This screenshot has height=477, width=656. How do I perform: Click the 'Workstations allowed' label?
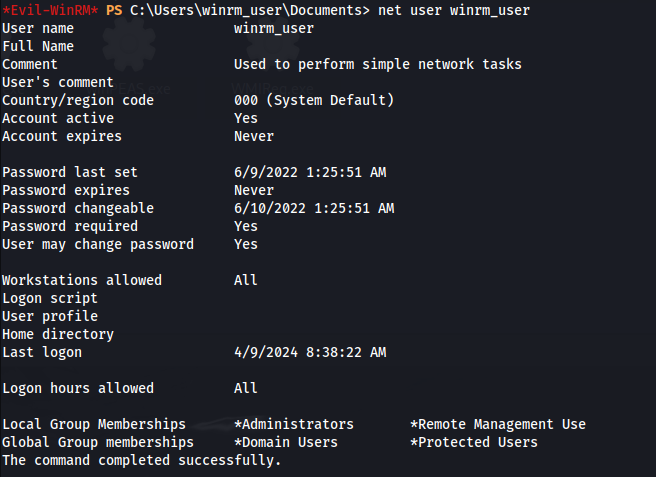click(82, 280)
